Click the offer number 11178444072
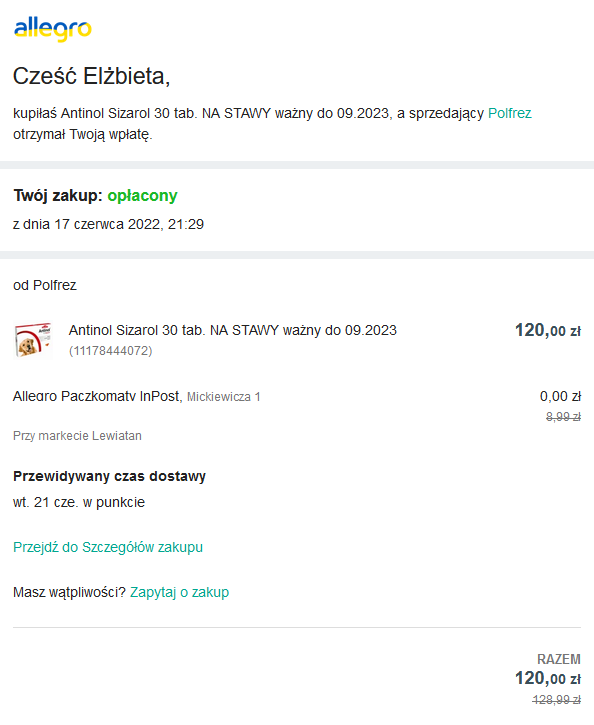 (110, 351)
